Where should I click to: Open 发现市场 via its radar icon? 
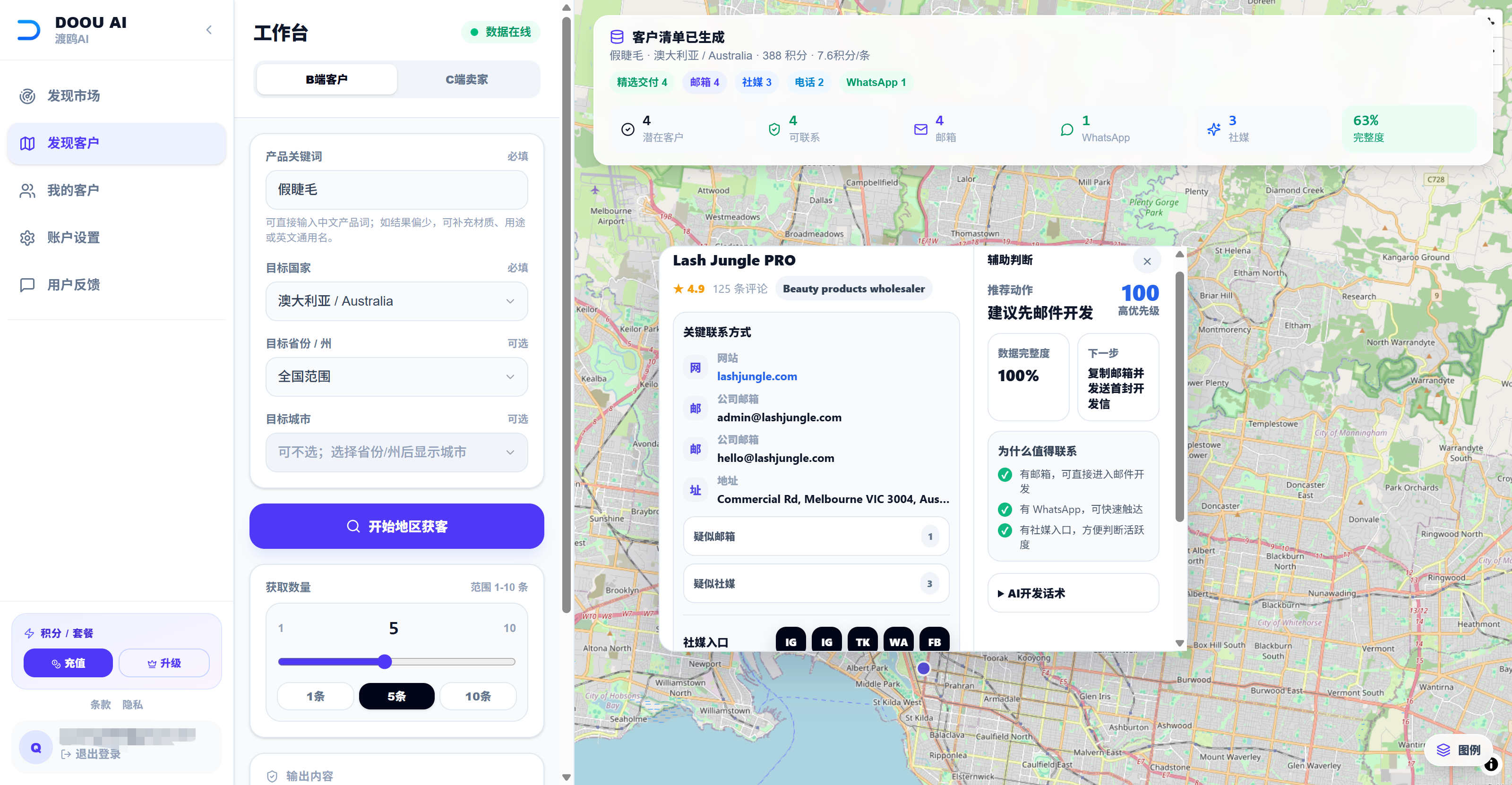click(x=27, y=95)
